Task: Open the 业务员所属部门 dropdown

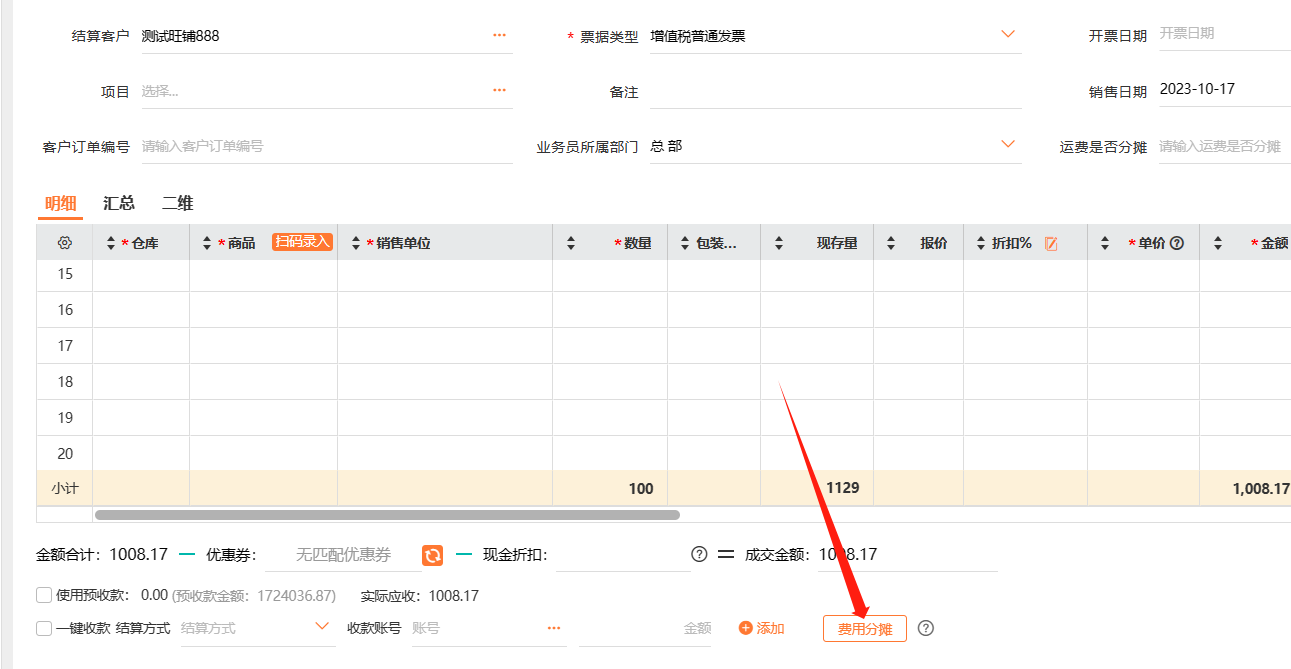Action: point(1008,146)
